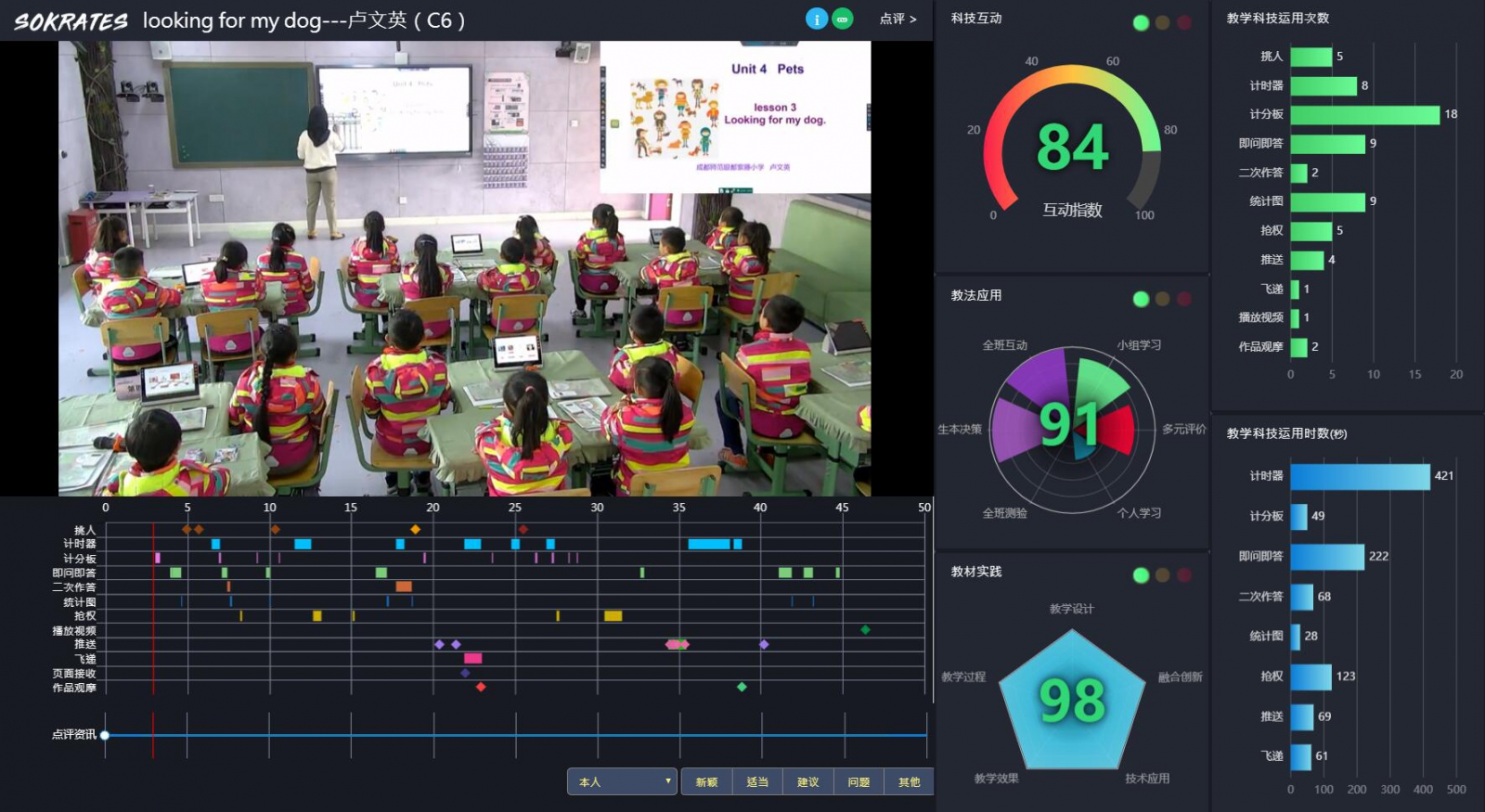Click the green link icon beside info
The image size is (1485, 812).
pos(842,19)
